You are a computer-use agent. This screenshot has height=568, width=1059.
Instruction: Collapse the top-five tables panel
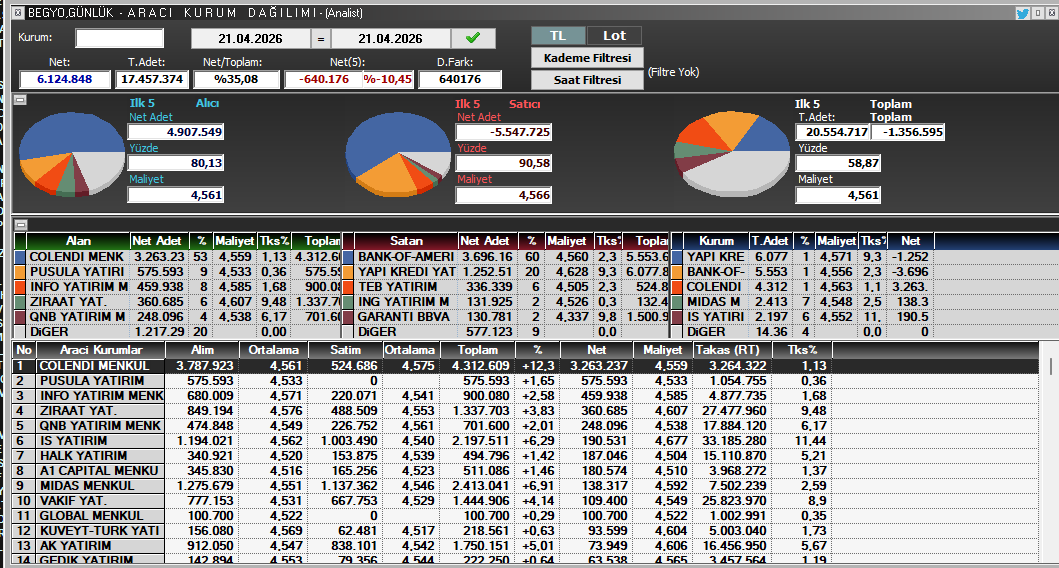click(x=20, y=225)
